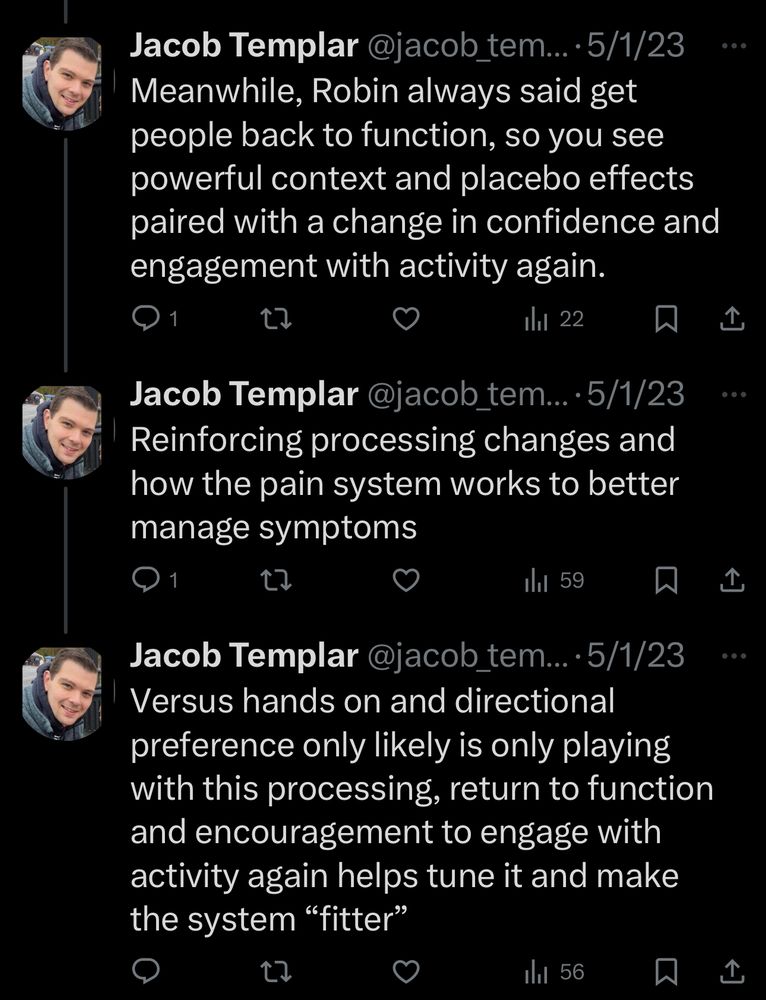
Task: Share the tweet about placebo effects
Action: point(731,319)
